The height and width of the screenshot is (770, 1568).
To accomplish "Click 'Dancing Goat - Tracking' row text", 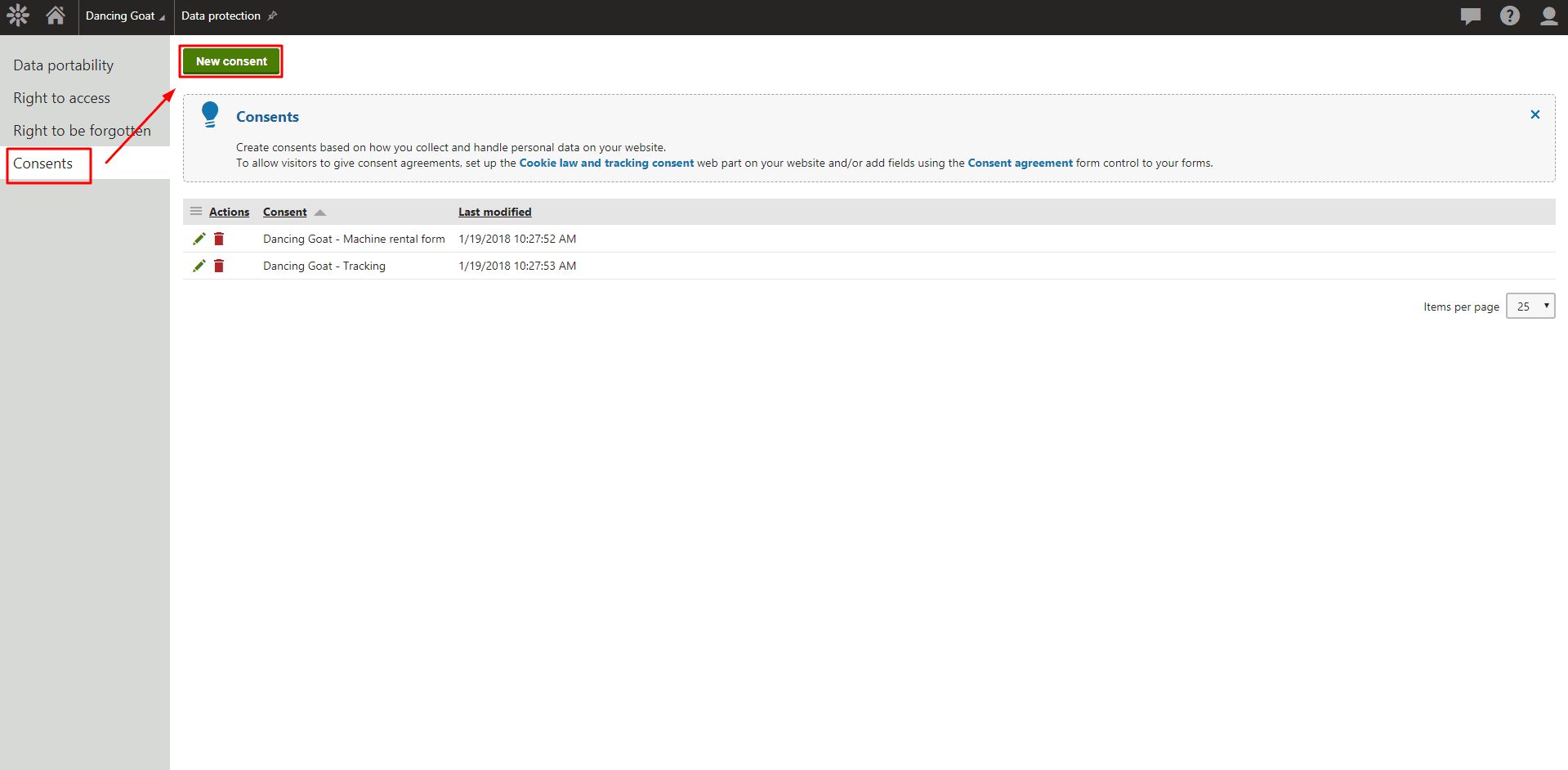I will [324, 266].
